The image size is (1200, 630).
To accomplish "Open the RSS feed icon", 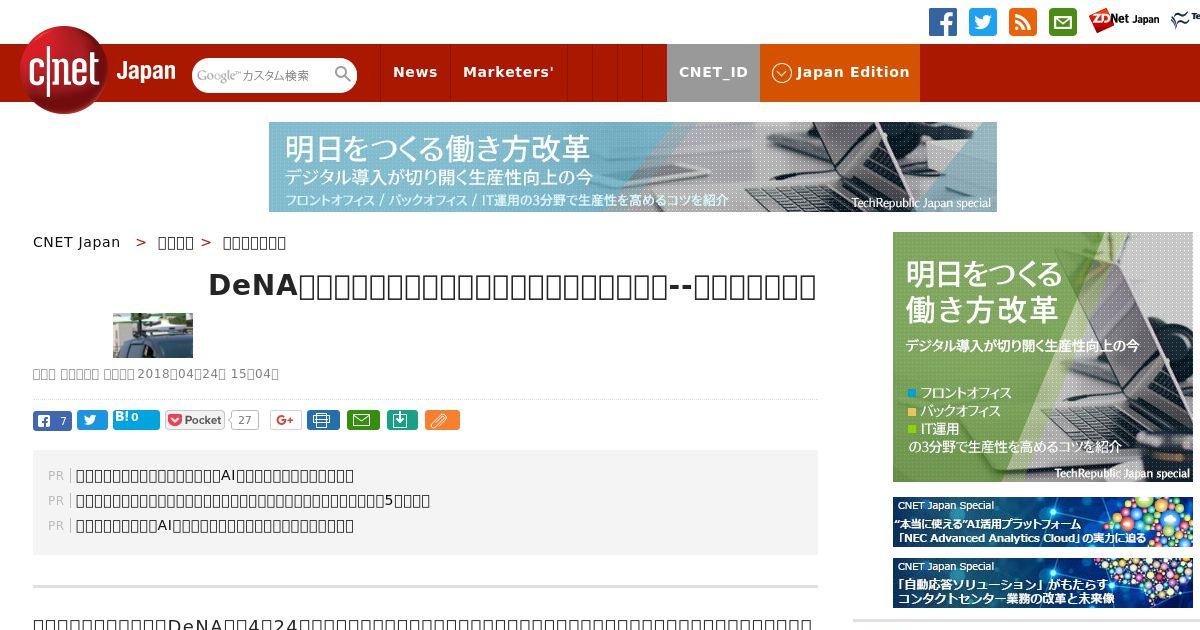I will pos(1023,22).
